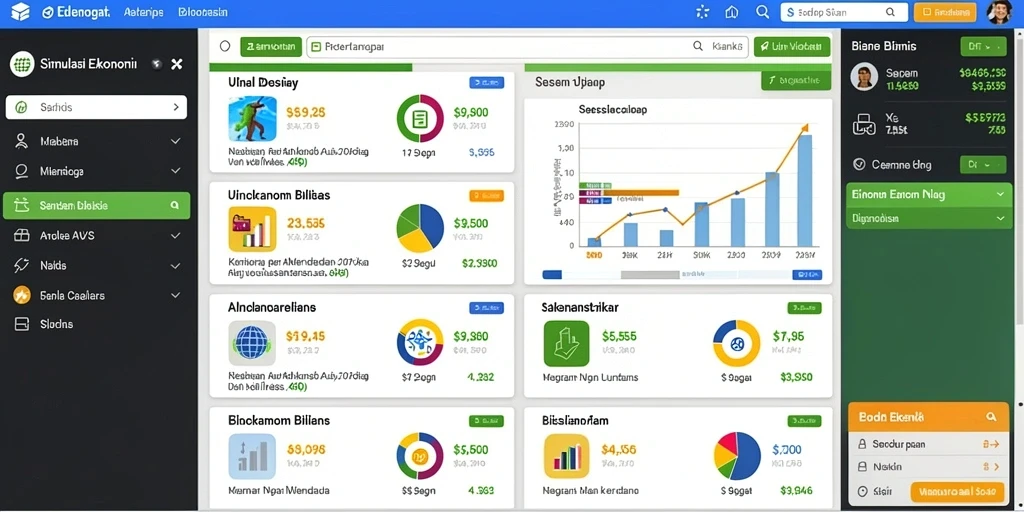Click the globe icon in Alnclanoarelians card
This screenshot has height=512, width=1024.
click(253, 342)
